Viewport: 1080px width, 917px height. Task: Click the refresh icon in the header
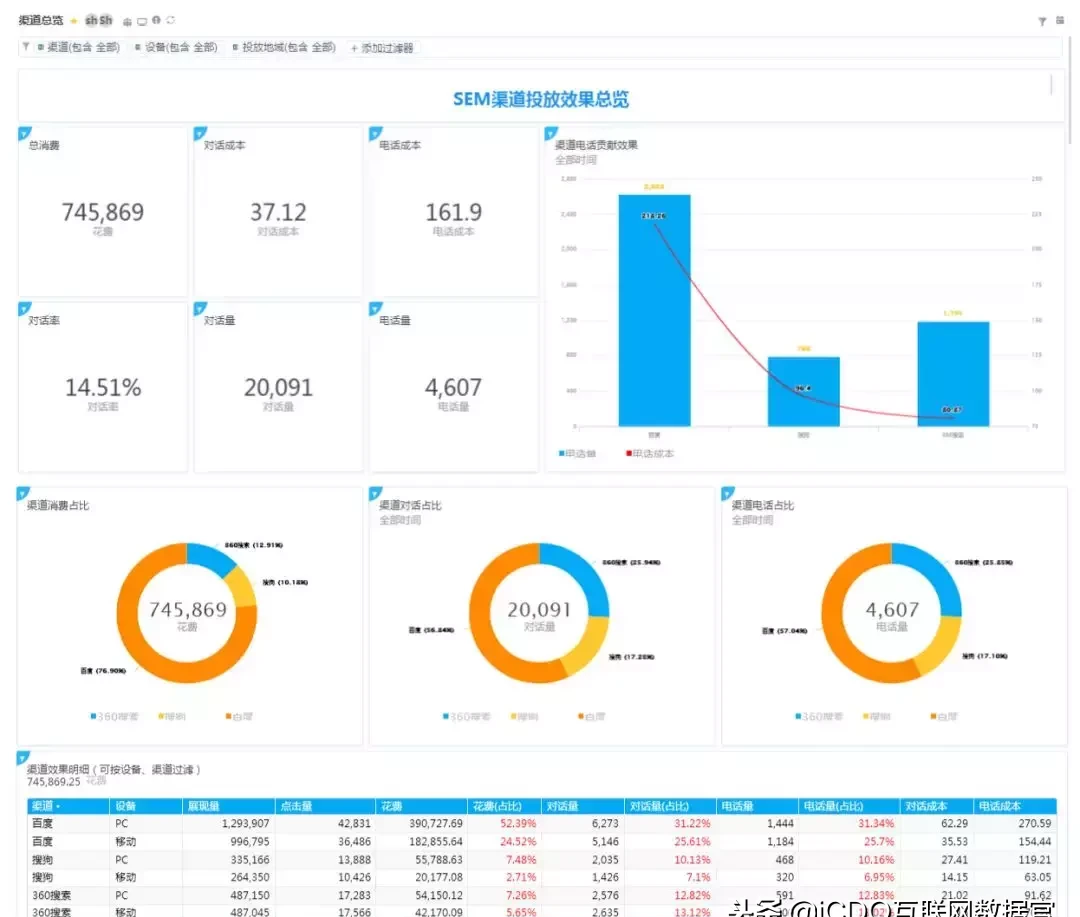pos(171,21)
